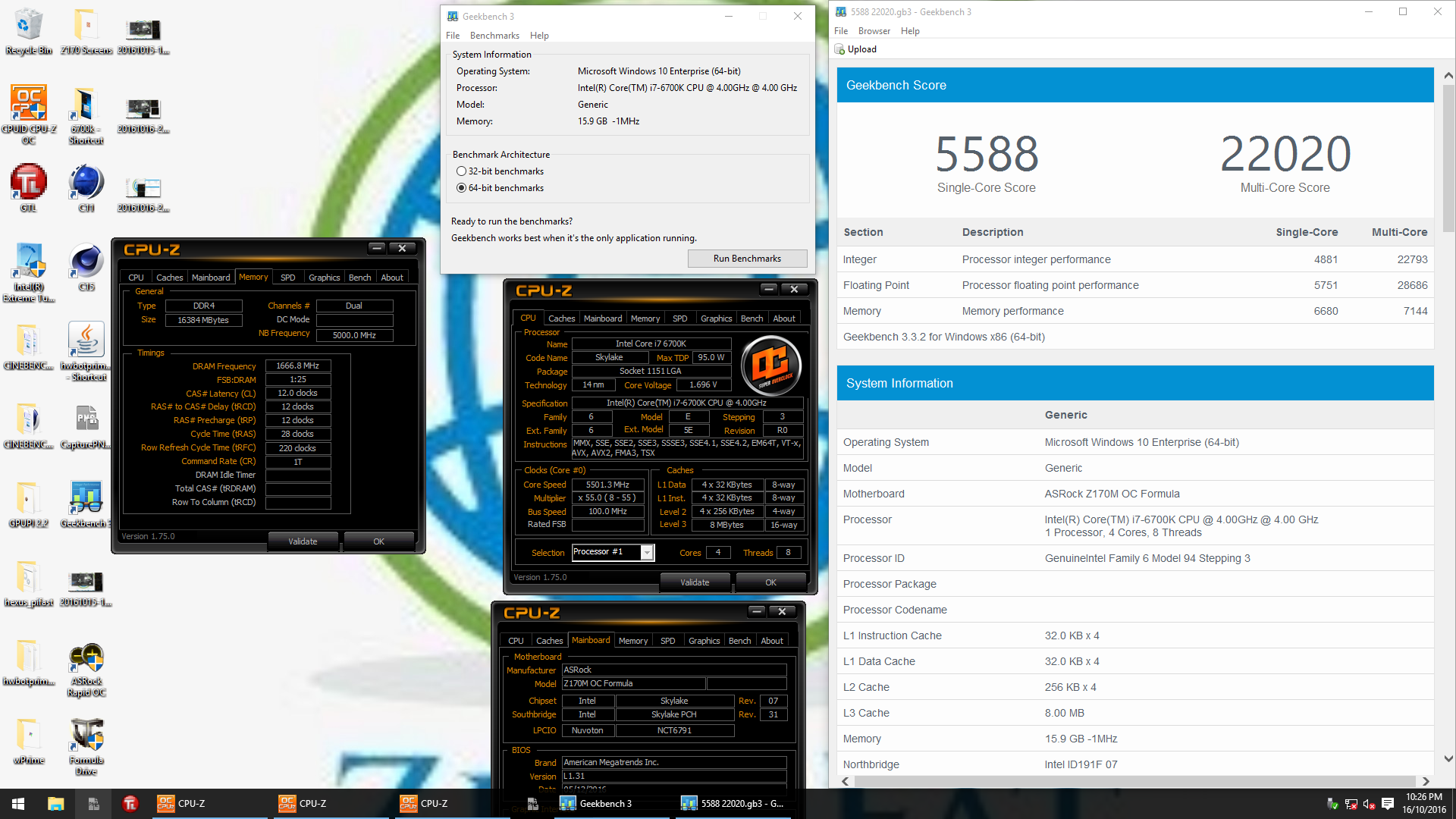1456x819 pixels.
Task: Switch to SPD tab in memory CPU-Z window
Action: (287, 278)
